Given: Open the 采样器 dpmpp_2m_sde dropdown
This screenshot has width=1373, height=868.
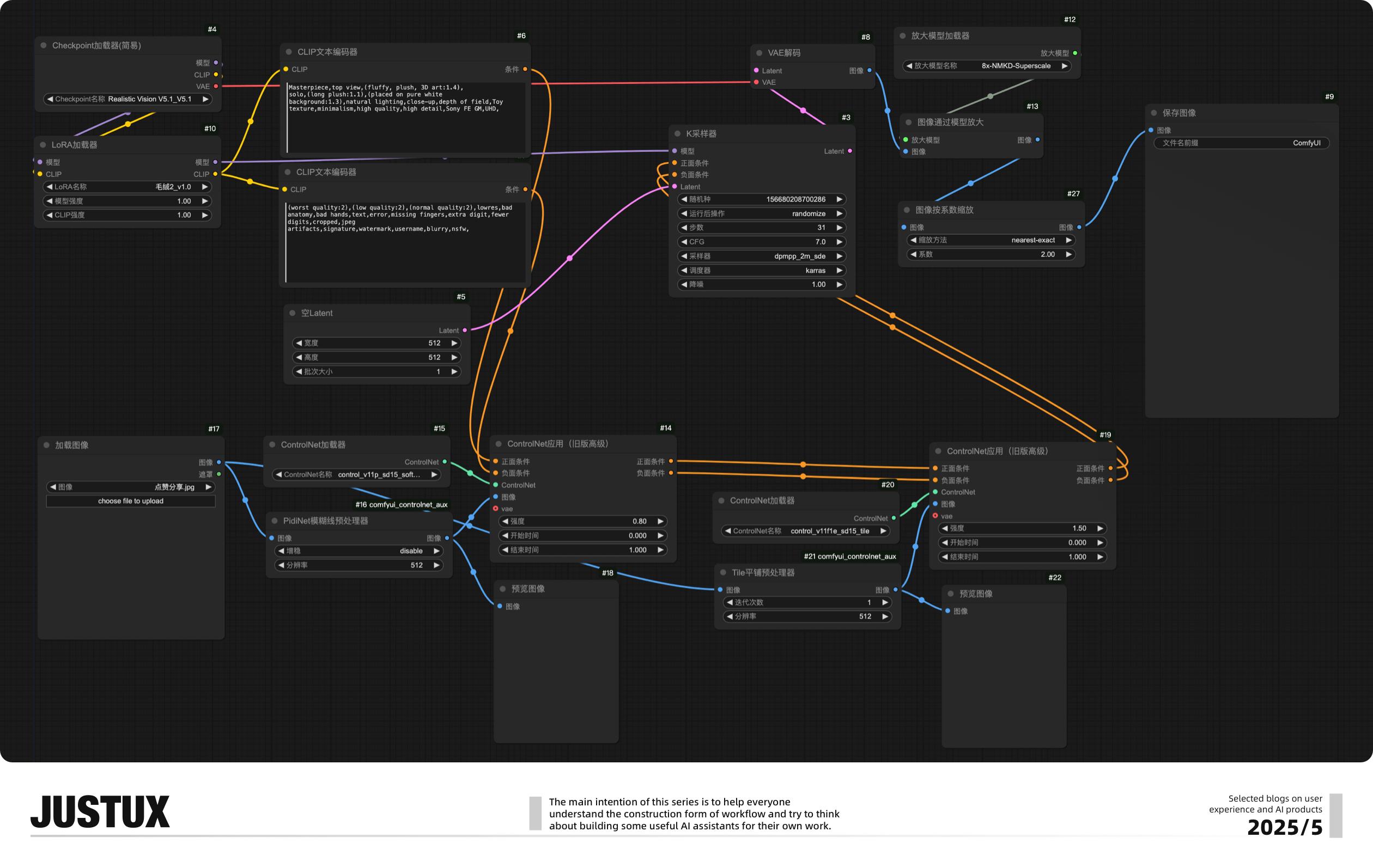Looking at the screenshot, I should [761, 256].
